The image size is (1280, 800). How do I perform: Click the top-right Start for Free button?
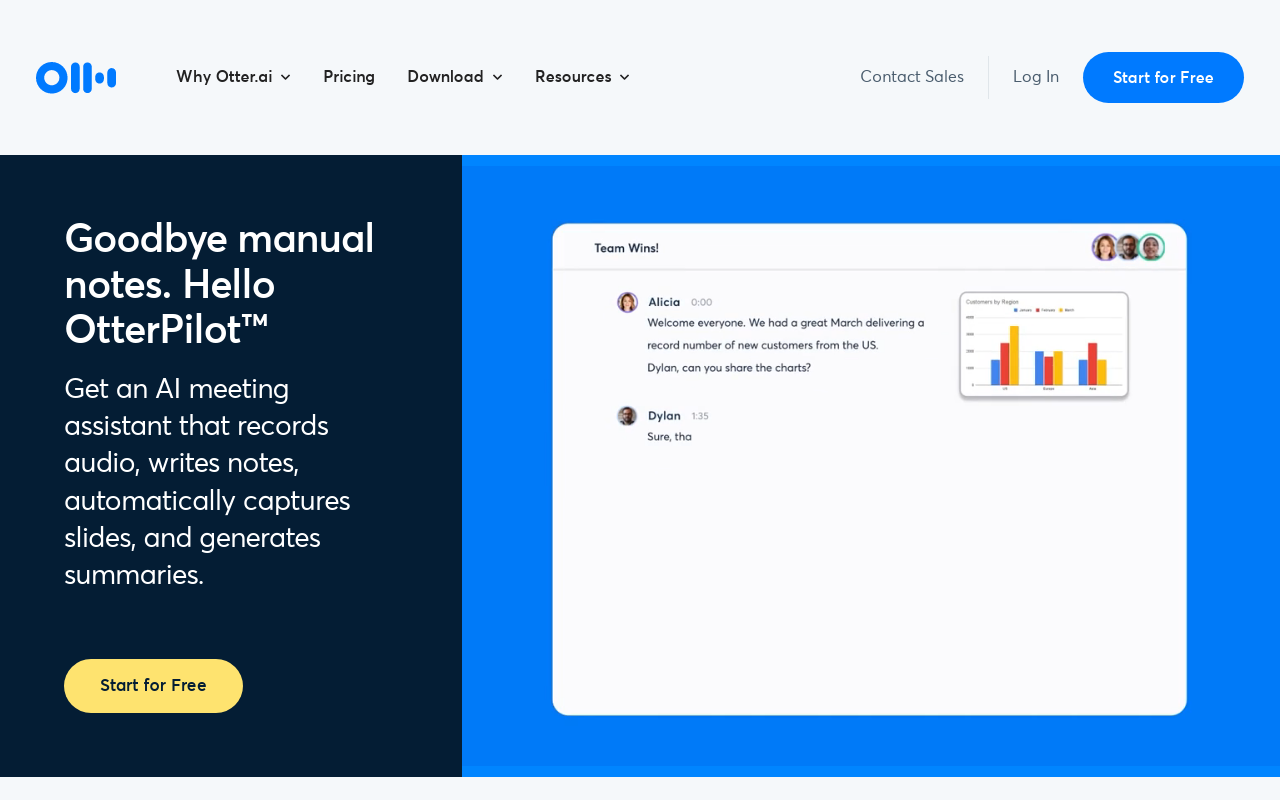point(1163,76)
